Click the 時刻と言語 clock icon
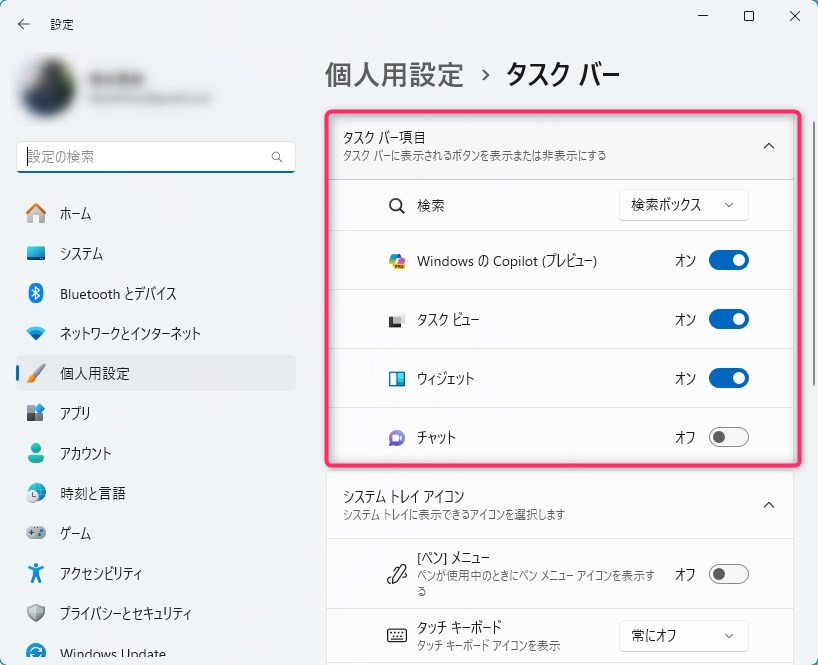This screenshot has height=665, width=818. pyautogui.click(x=36, y=493)
